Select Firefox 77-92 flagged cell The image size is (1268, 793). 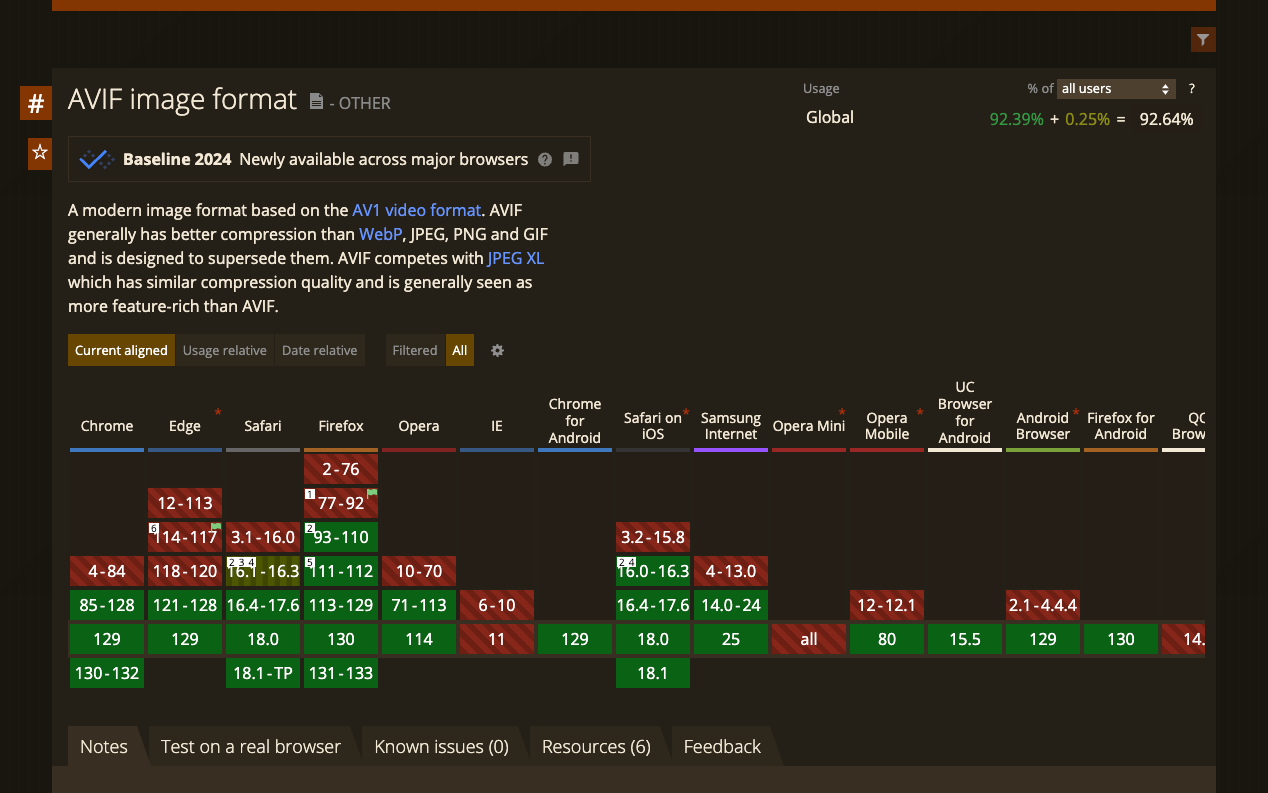341,503
